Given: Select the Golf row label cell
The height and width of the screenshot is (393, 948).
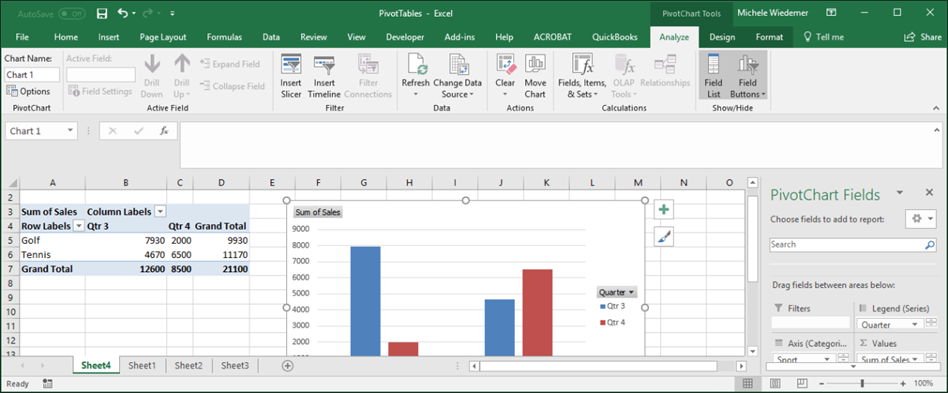Looking at the screenshot, I should pyautogui.click(x=53, y=240).
